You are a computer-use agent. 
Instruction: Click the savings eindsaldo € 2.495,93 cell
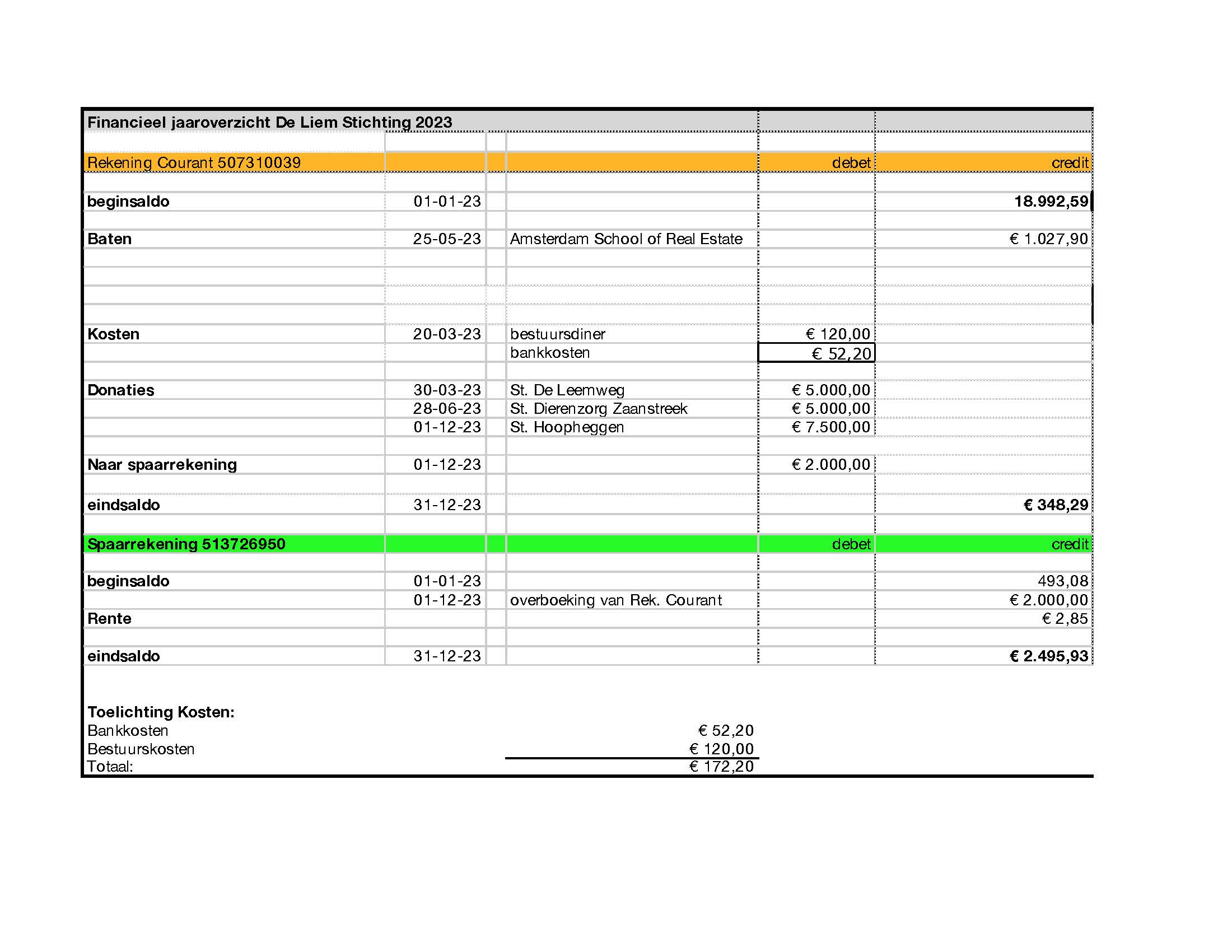click(x=1048, y=656)
